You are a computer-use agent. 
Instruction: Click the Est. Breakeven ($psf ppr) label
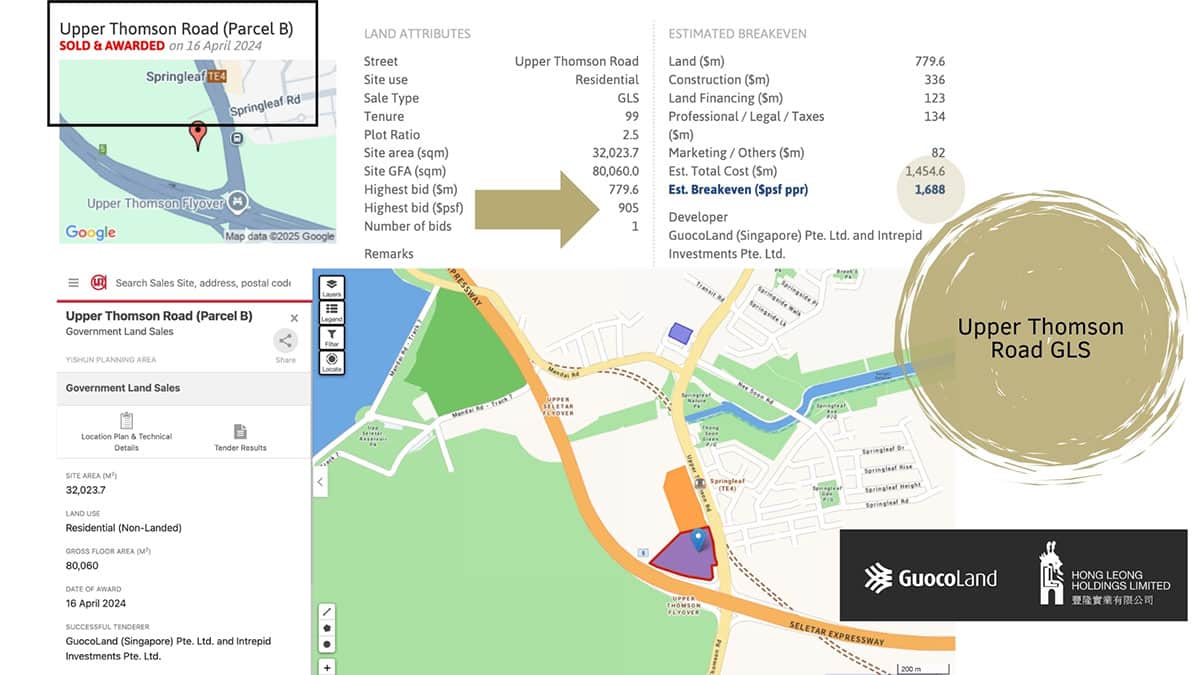738,190
